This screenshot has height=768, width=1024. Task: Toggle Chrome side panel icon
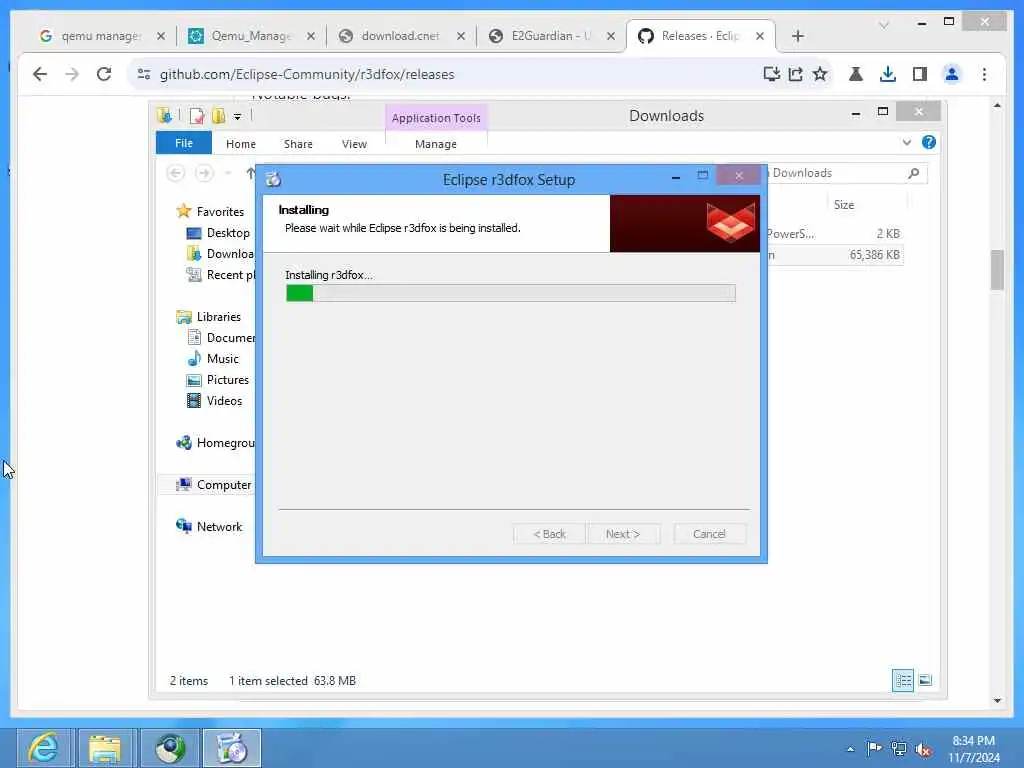(x=920, y=74)
